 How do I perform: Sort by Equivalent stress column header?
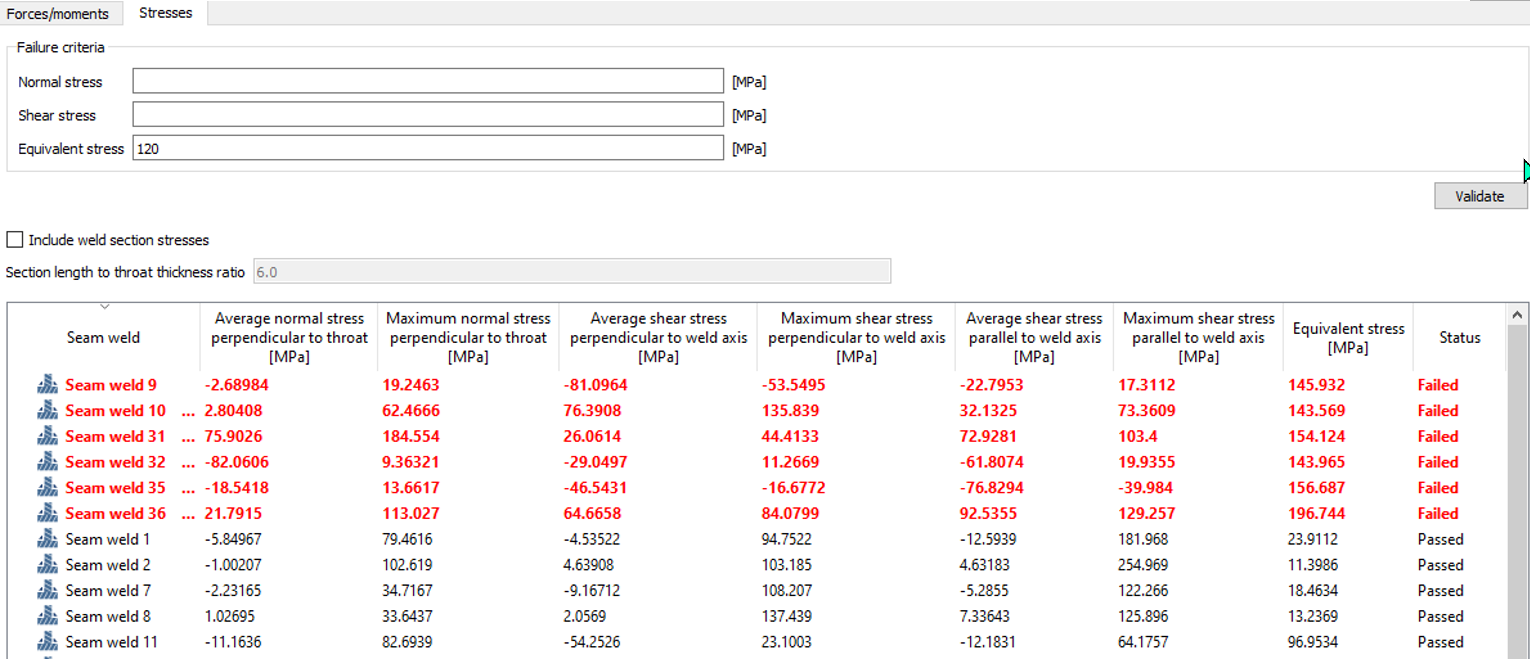[1347, 338]
